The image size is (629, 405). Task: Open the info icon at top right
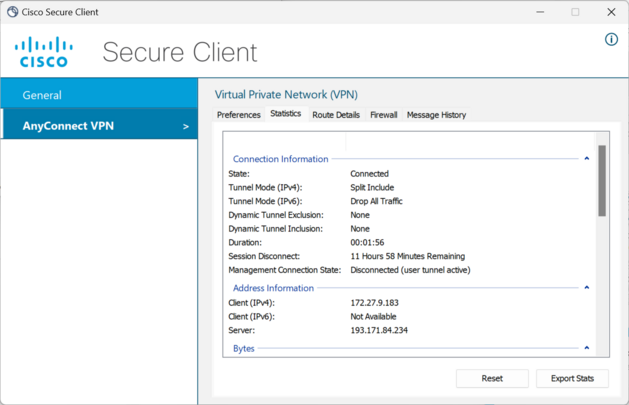[611, 39]
